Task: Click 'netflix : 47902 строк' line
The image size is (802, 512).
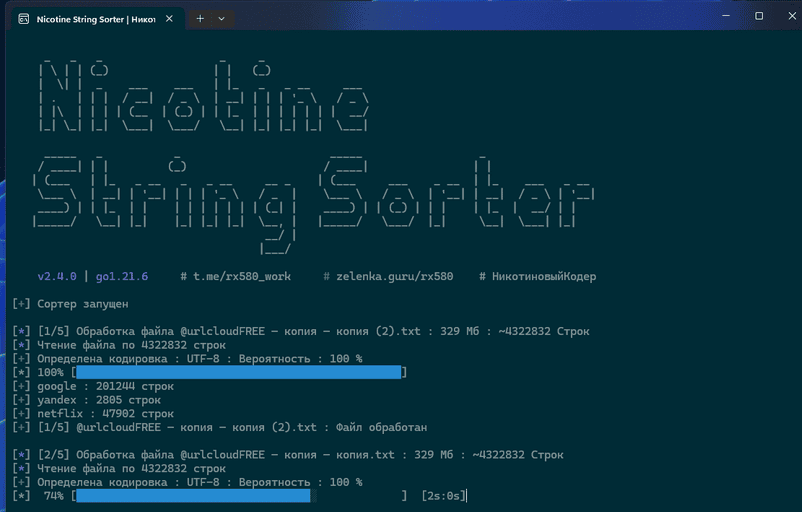Action: (93, 413)
